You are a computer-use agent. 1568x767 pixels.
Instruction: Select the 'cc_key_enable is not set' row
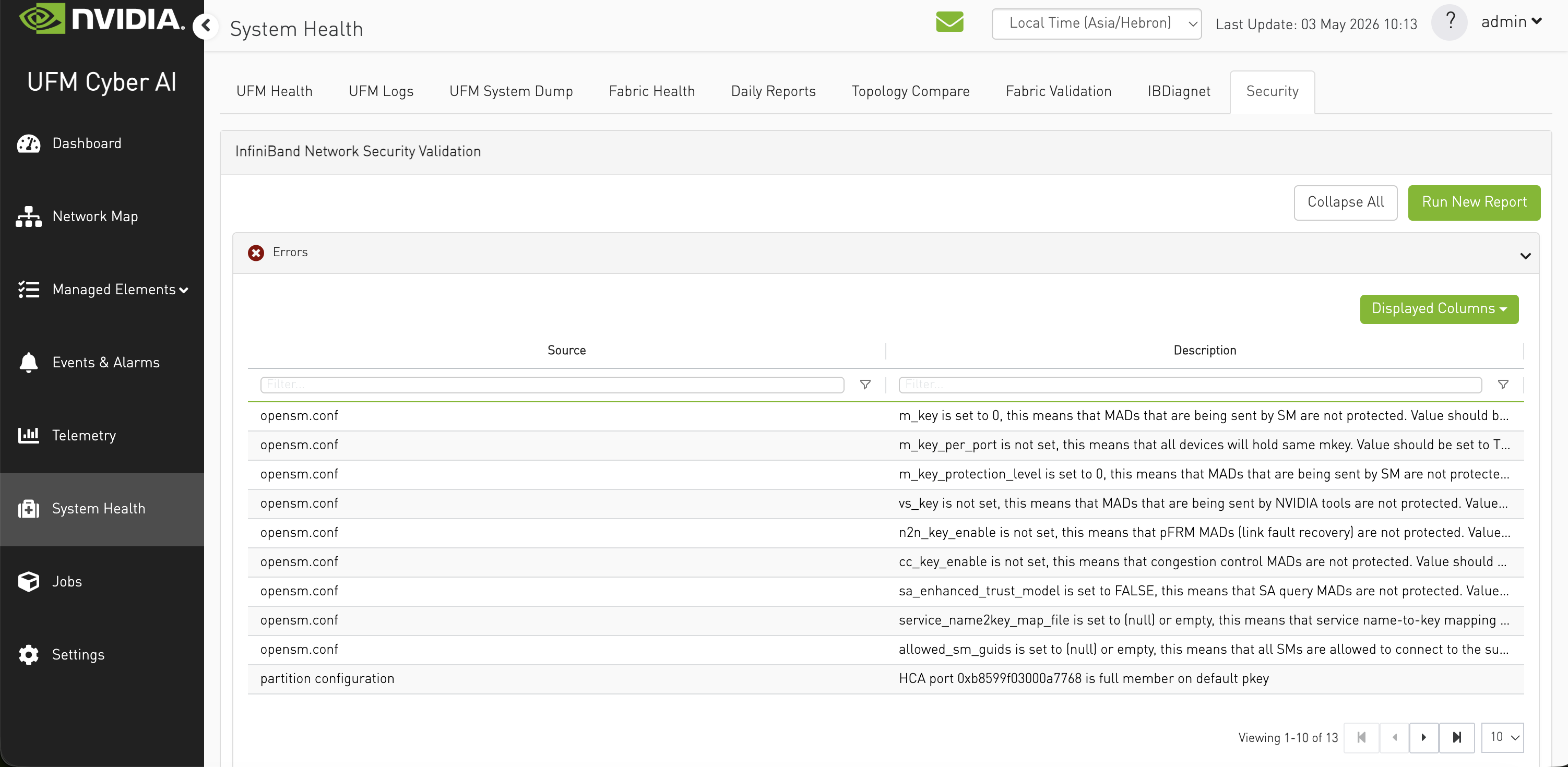point(886,562)
